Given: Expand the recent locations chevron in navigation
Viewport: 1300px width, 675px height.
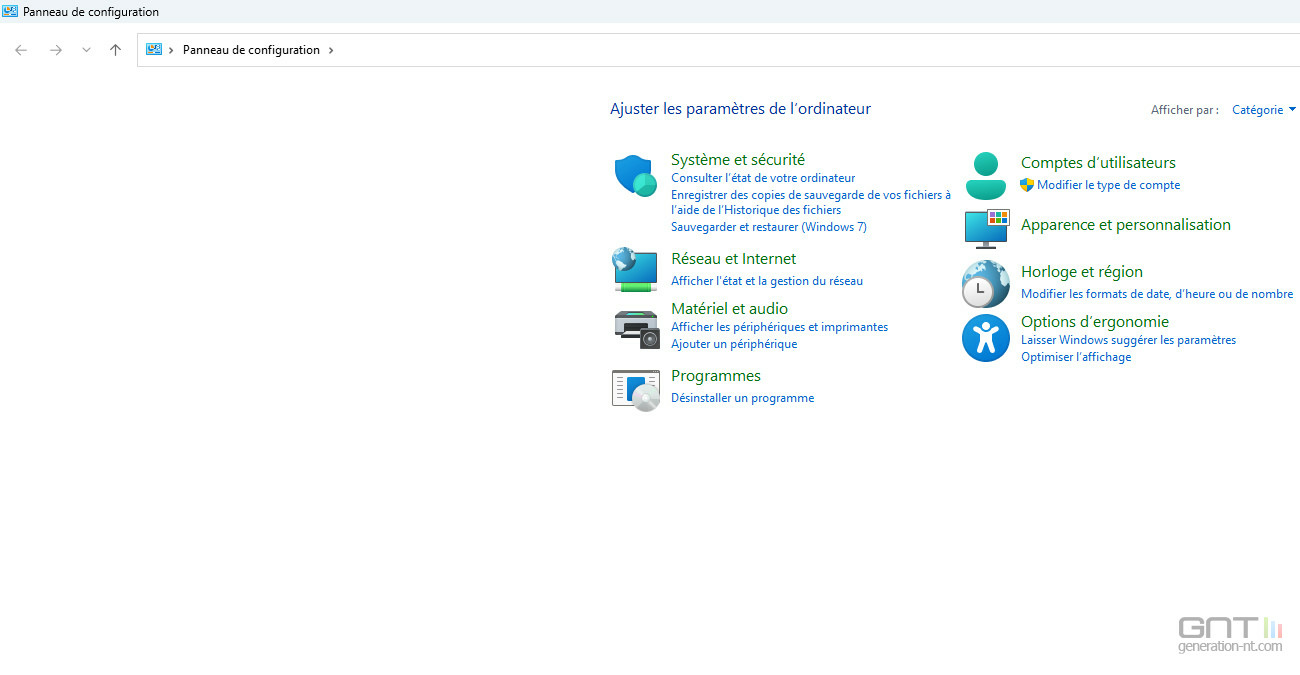Looking at the screenshot, I should pyautogui.click(x=86, y=50).
